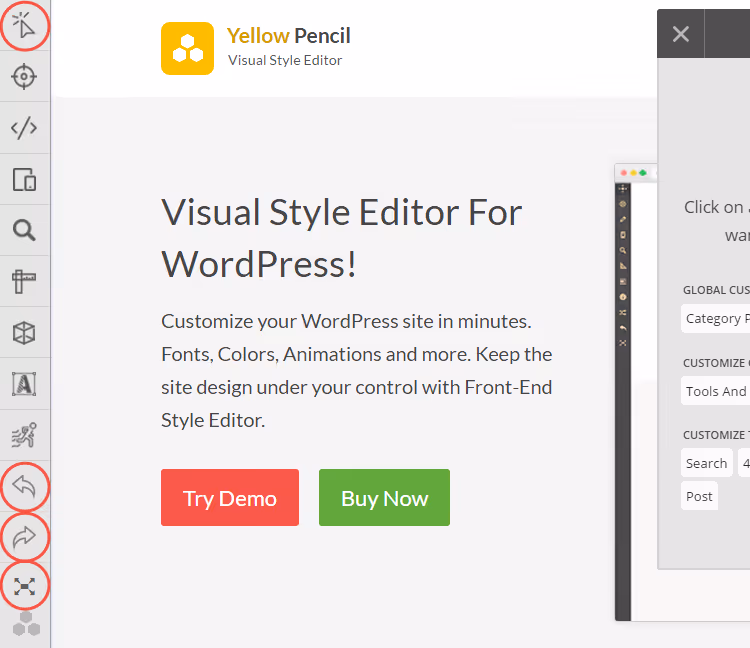Image resolution: width=750 pixels, height=648 pixels.
Task: Click the Try Demo button
Action: click(x=230, y=497)
